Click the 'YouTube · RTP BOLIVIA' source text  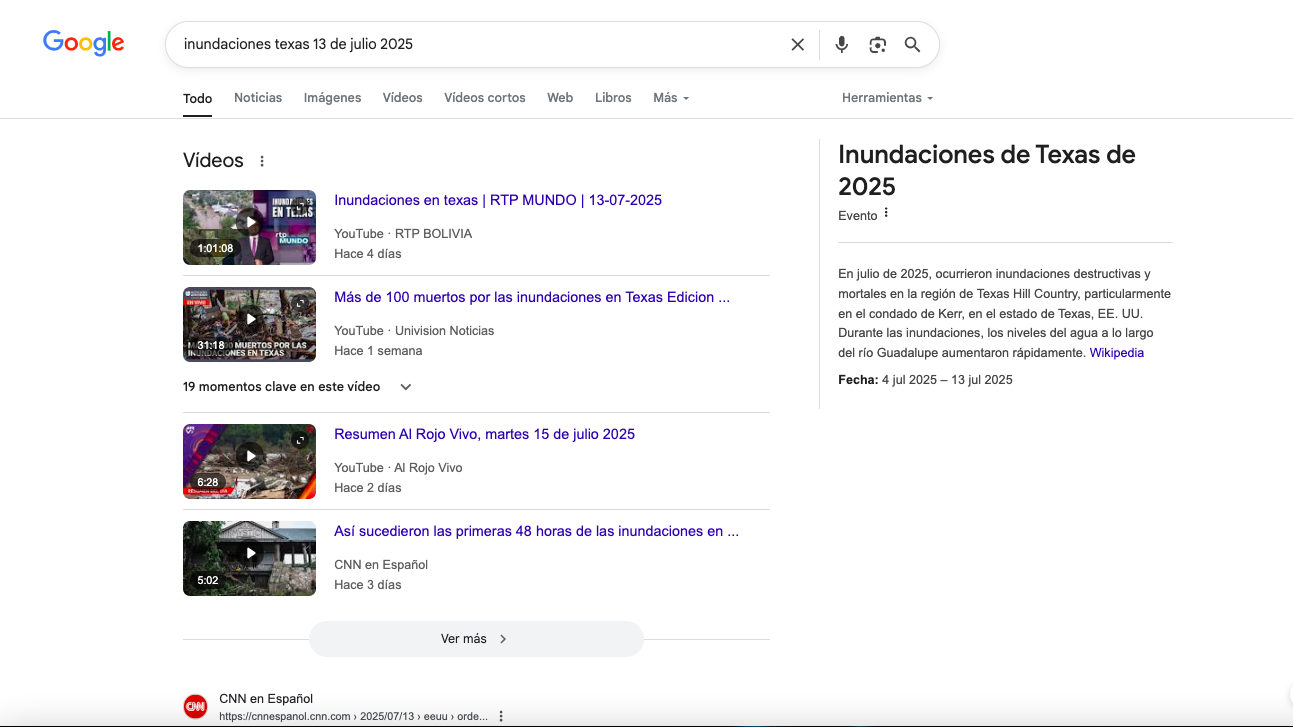(403, 233)
